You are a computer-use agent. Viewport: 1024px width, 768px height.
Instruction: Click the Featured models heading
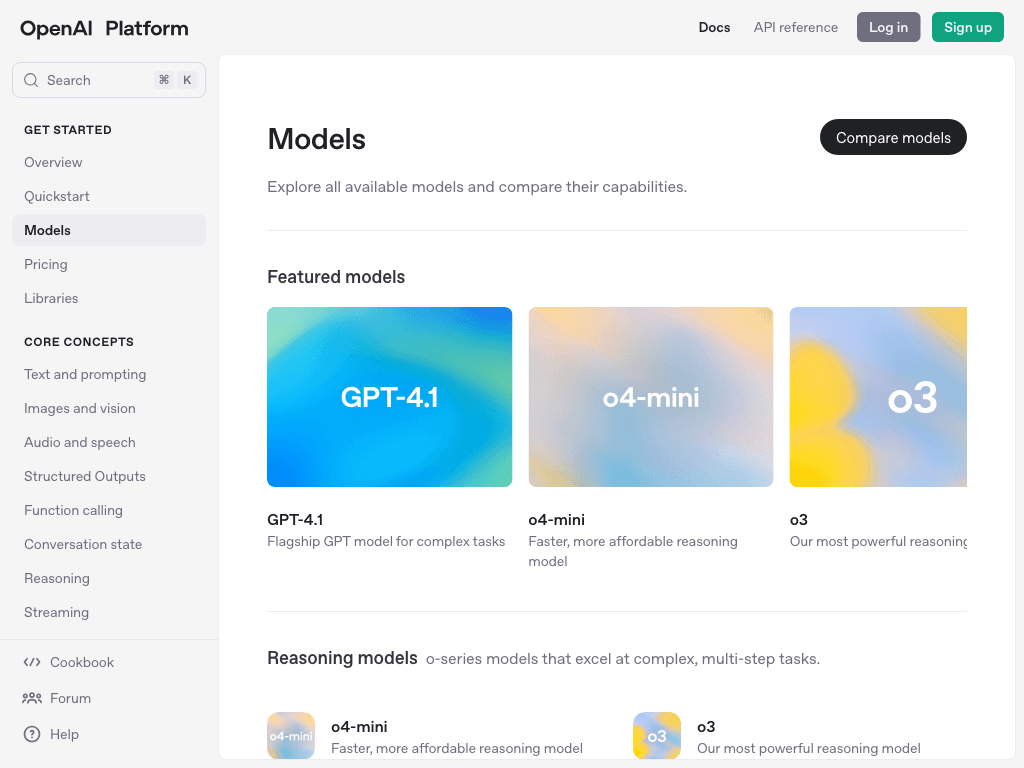336,277
